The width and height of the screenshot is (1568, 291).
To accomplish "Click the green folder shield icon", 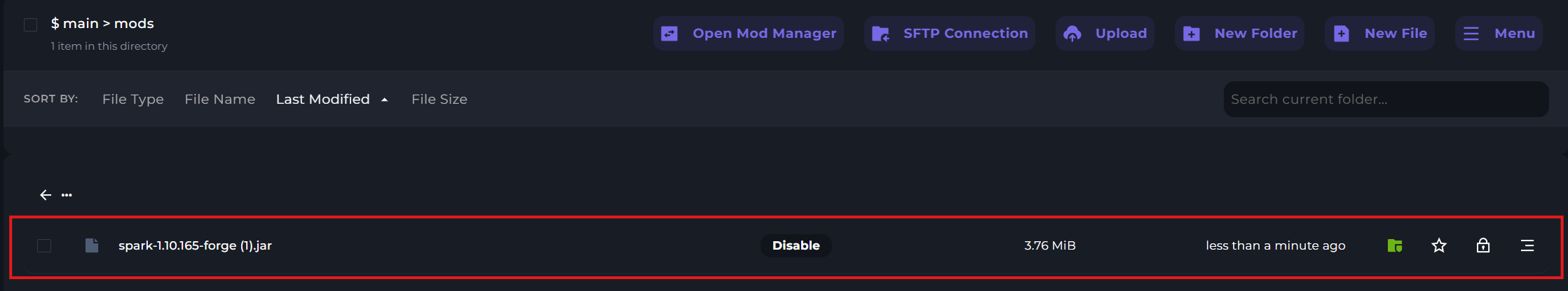I will 1394,245.
